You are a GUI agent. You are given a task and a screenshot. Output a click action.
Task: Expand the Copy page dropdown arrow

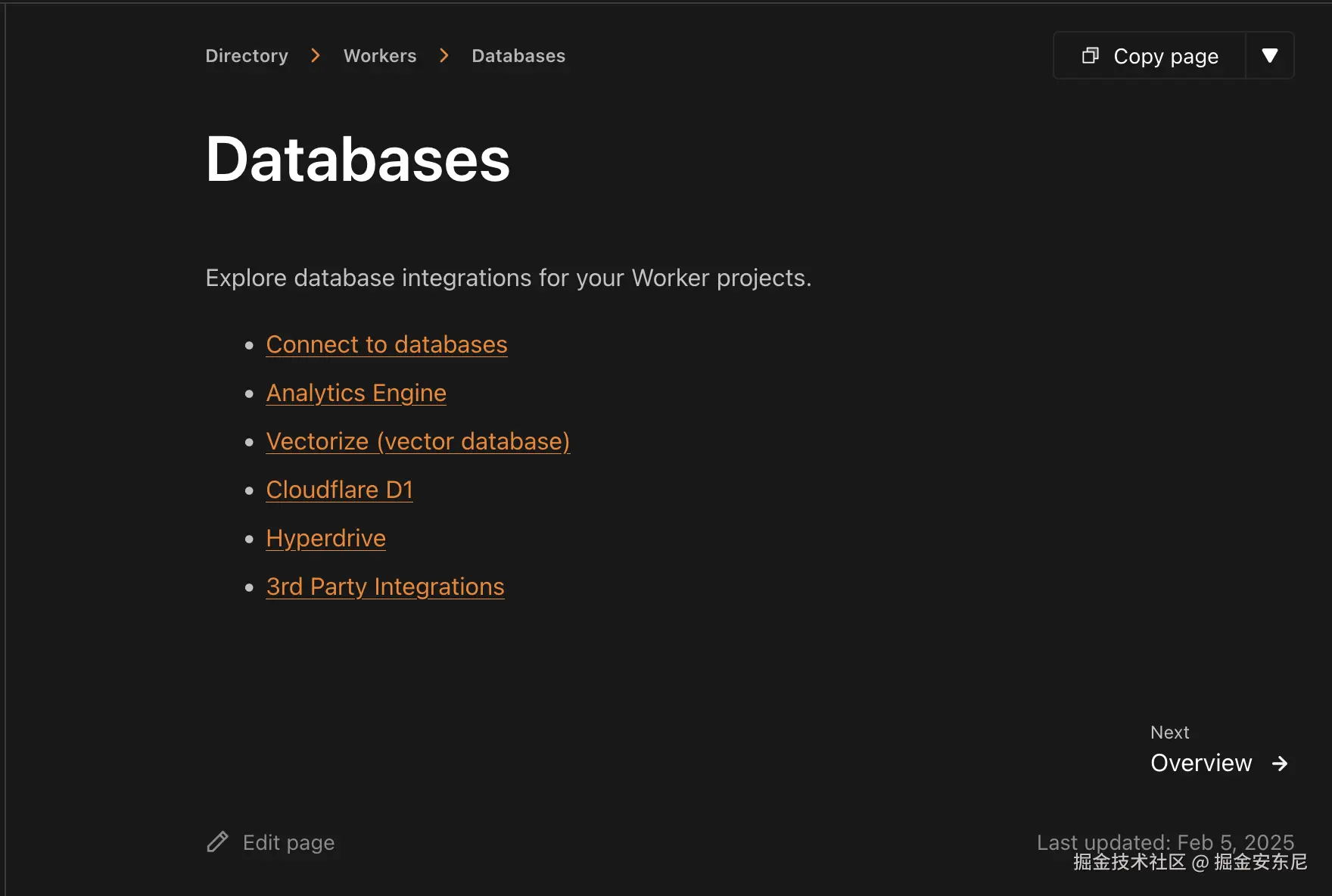(x=1270, y=55)
